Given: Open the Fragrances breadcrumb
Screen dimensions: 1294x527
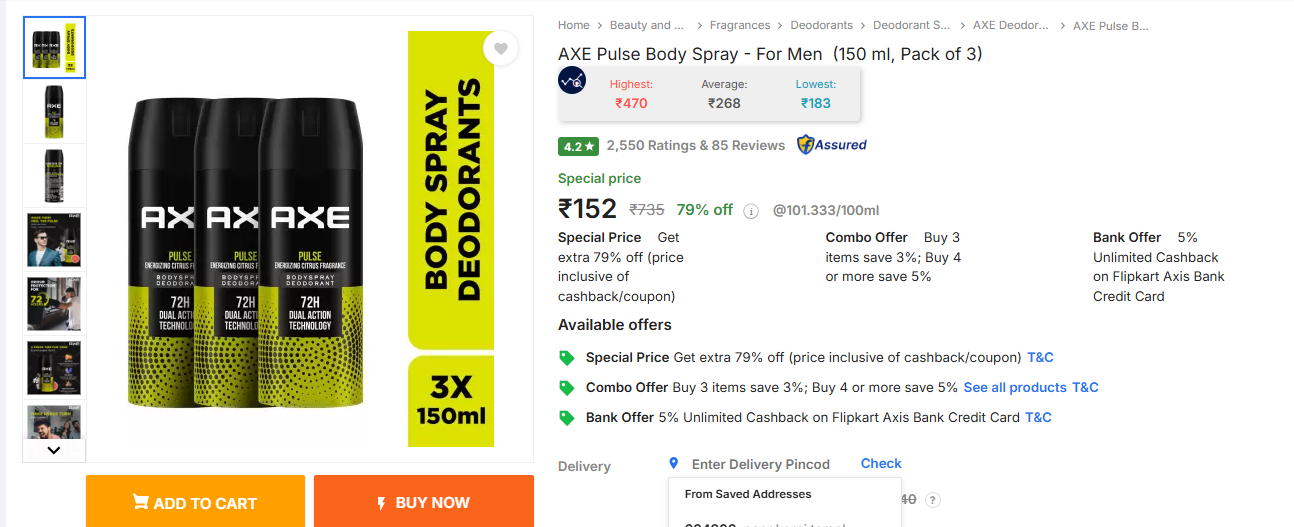Looking at the screenshot, I should [x=740, y=26].
